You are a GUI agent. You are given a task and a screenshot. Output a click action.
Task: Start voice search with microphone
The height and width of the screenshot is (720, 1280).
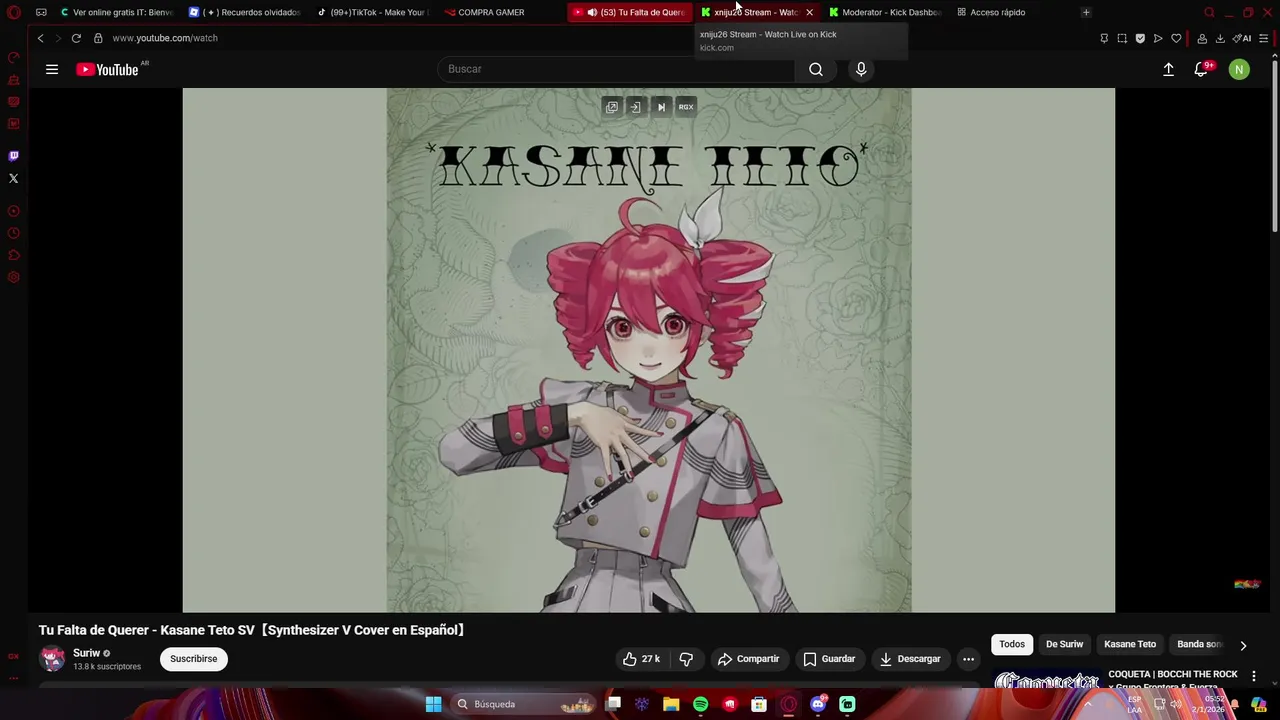coord(861,69)
